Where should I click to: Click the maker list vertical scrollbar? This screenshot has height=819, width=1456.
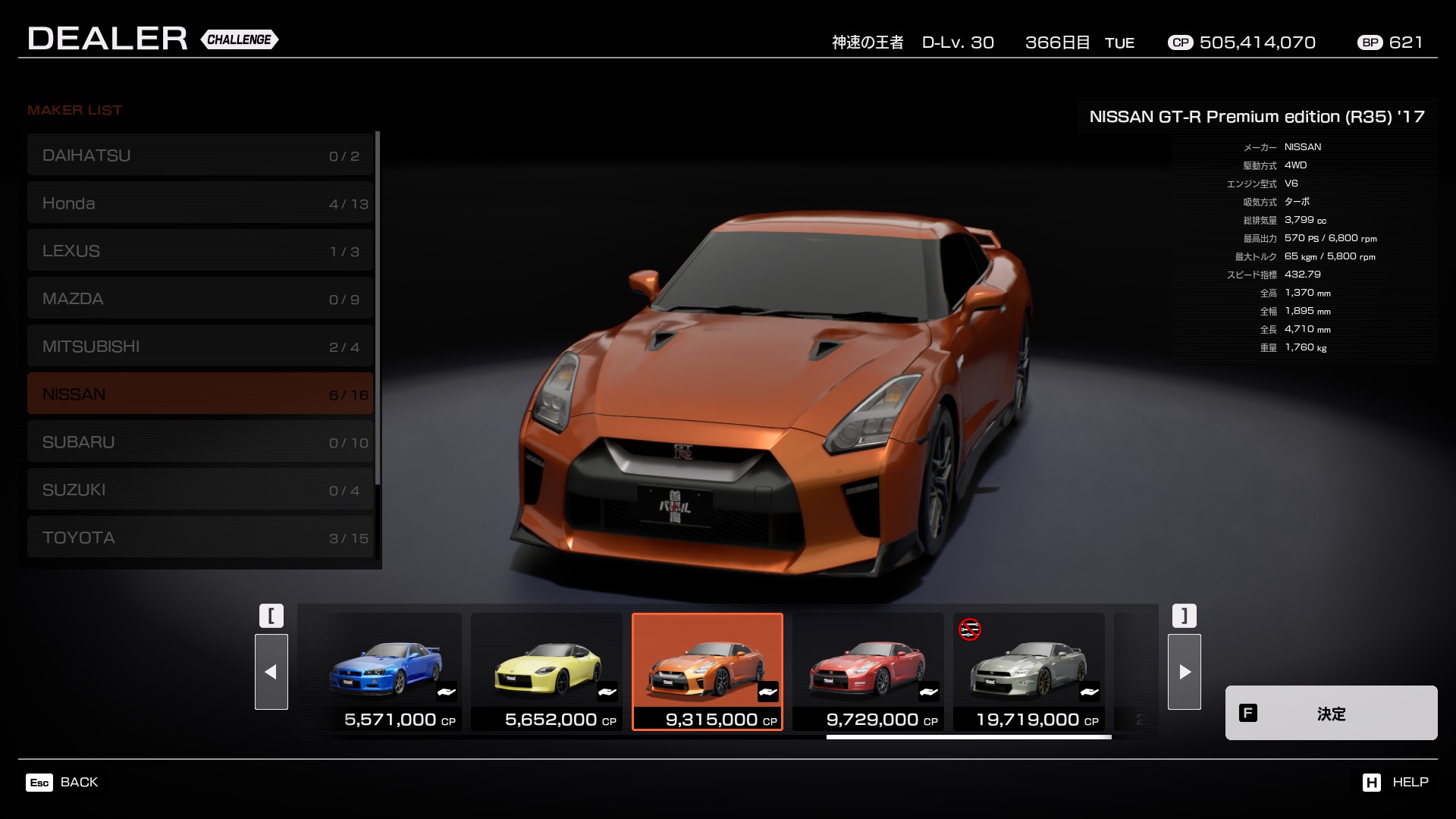pos(377,307)
